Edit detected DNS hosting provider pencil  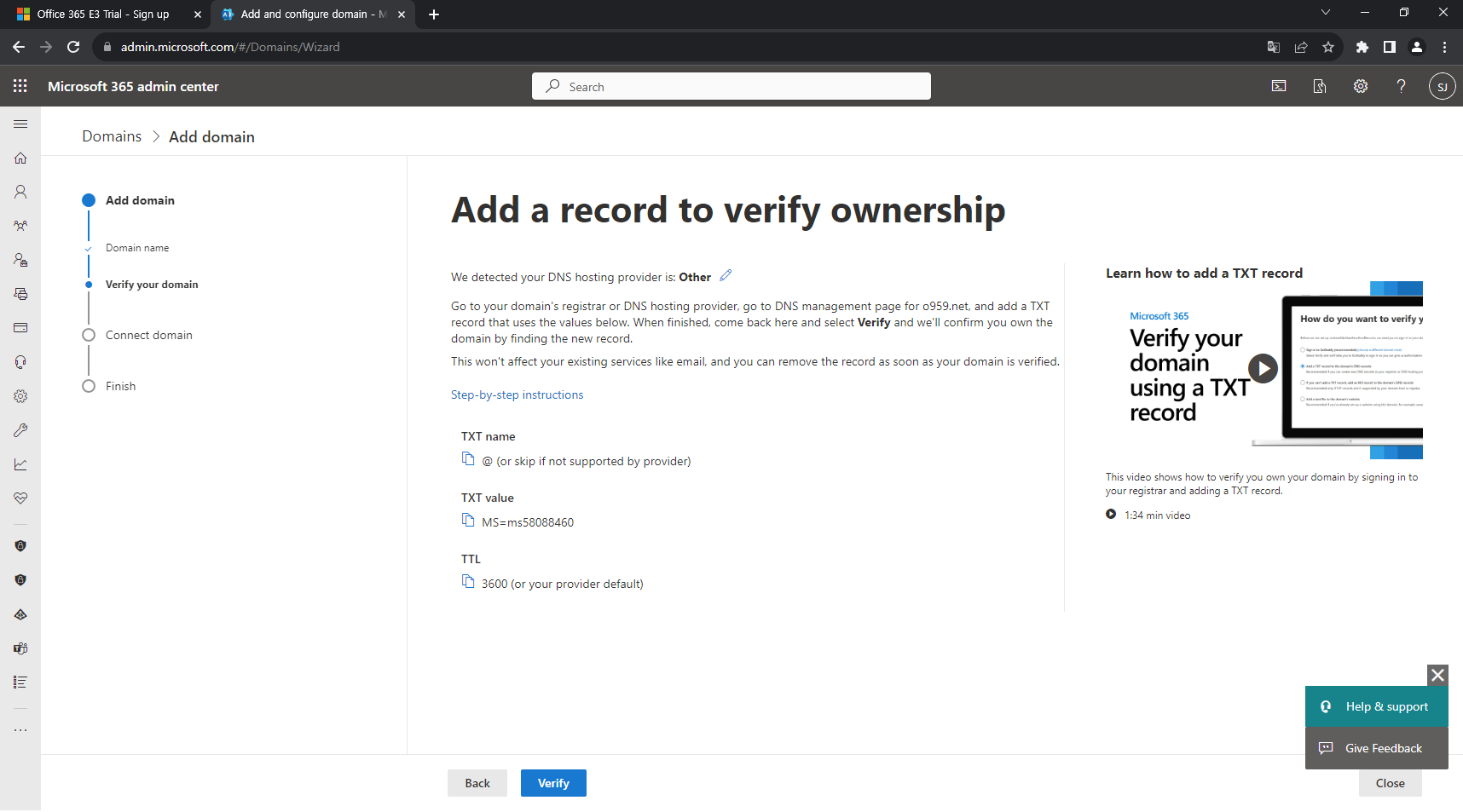tap(726, 275)
